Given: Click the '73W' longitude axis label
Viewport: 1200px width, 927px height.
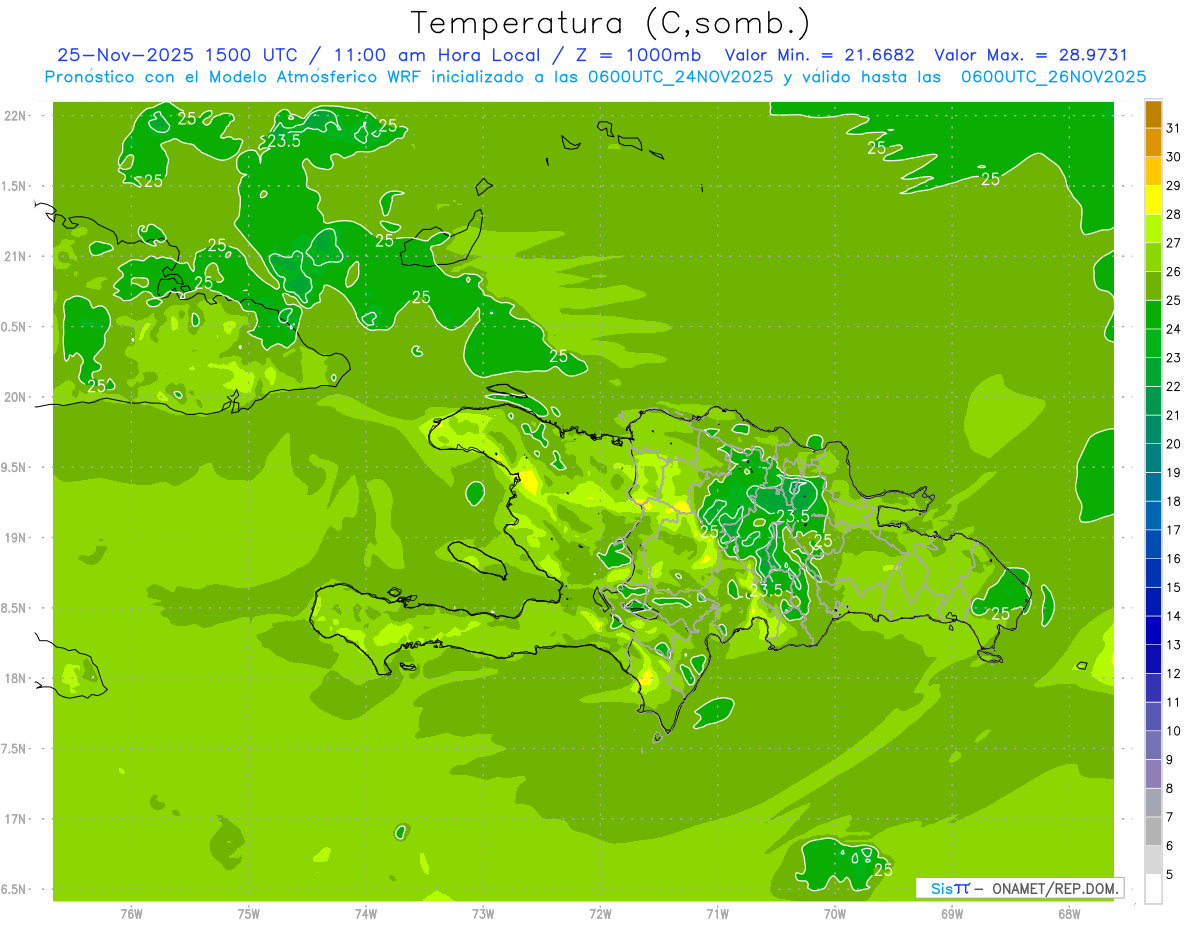Looking at the screenshot, I should click(483, 914).
